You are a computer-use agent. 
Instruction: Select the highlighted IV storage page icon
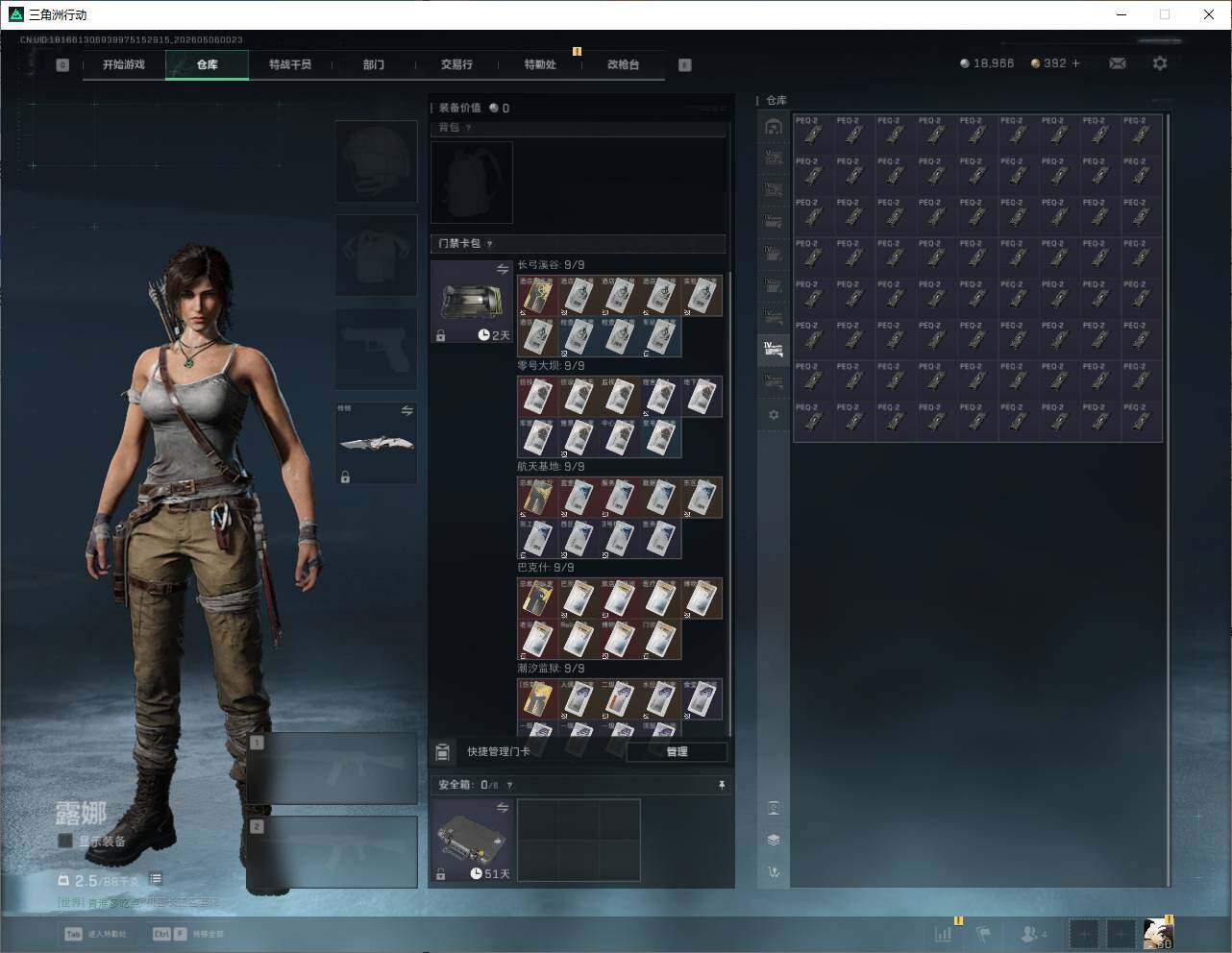point(774,350)
